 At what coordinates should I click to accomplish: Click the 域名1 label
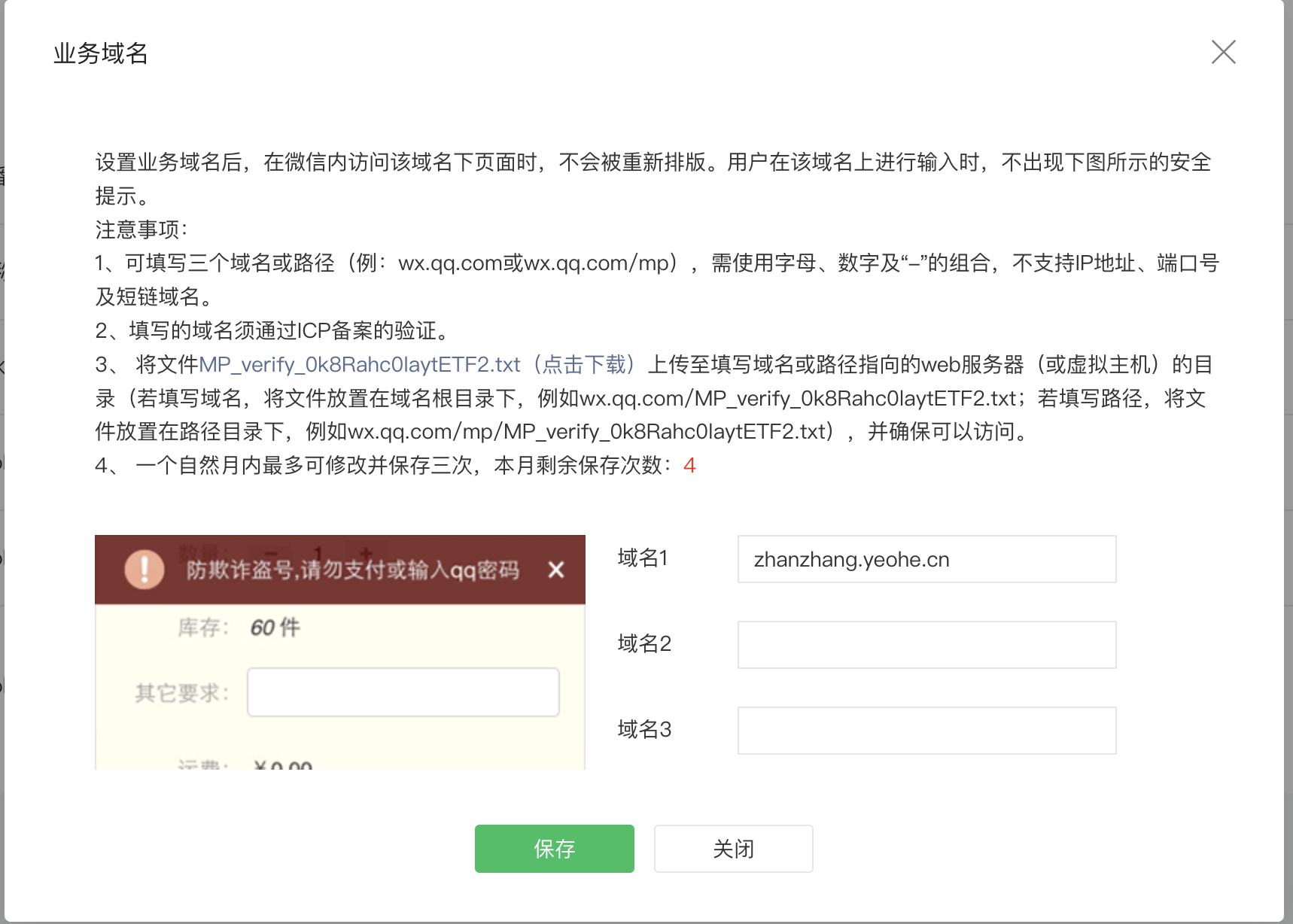[x=643, y=558]
